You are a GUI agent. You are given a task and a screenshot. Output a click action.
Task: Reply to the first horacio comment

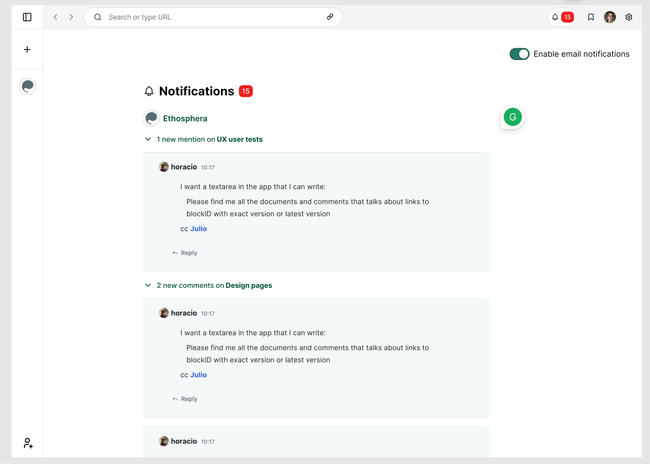point(185,253)
